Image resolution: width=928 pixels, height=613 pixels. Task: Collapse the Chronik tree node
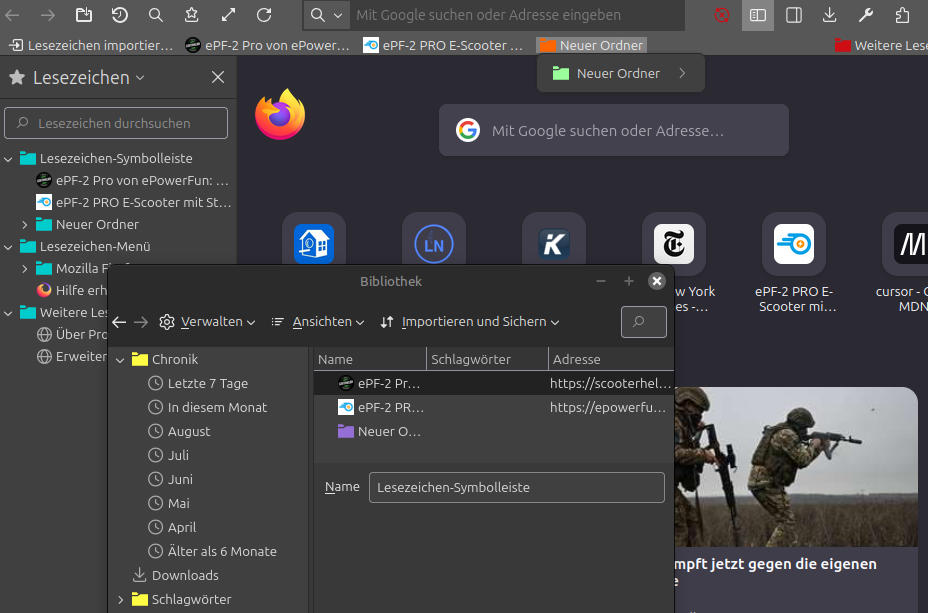(x=121, y=360)
